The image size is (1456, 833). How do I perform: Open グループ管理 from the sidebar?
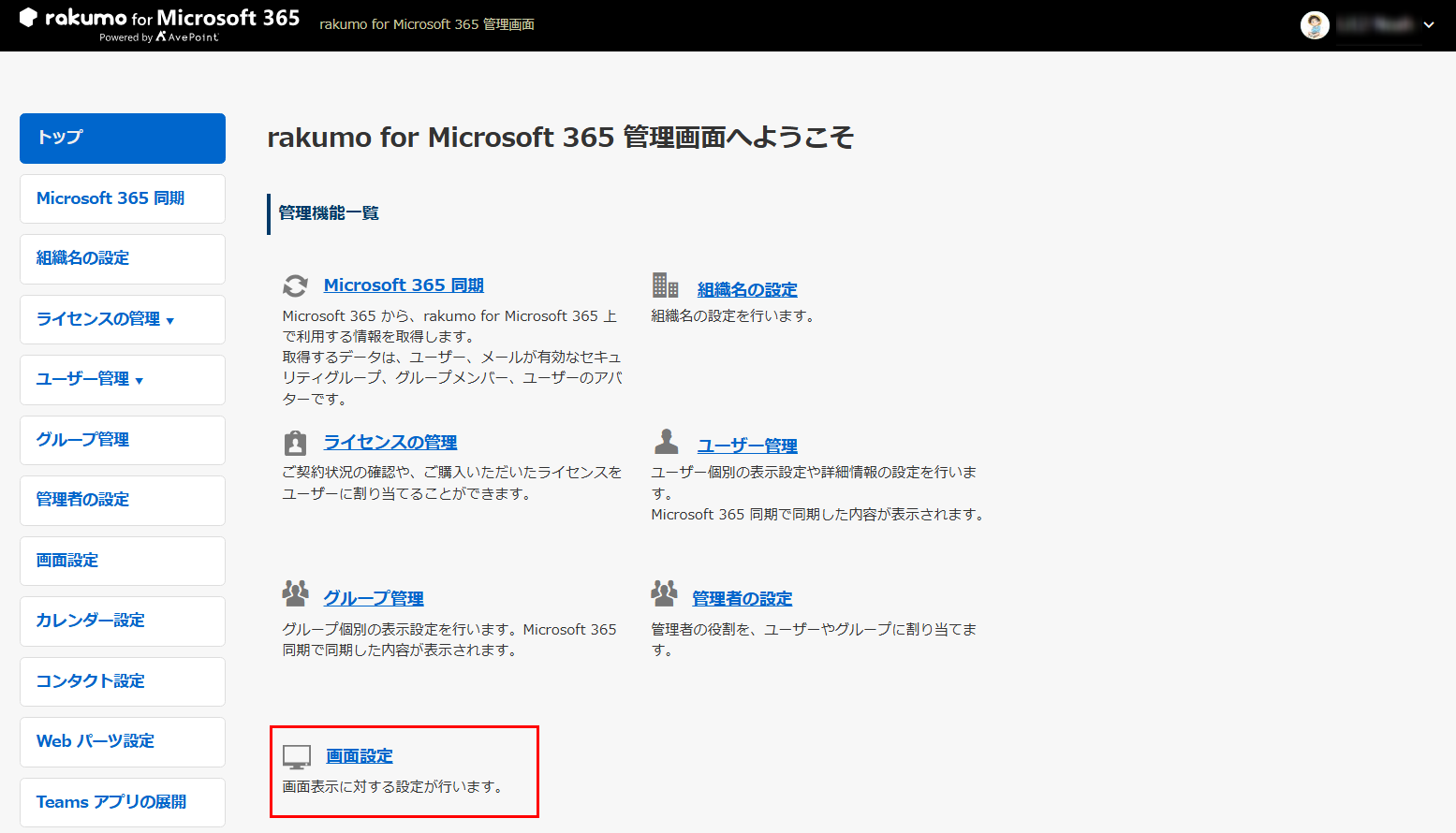pos(123,440)
